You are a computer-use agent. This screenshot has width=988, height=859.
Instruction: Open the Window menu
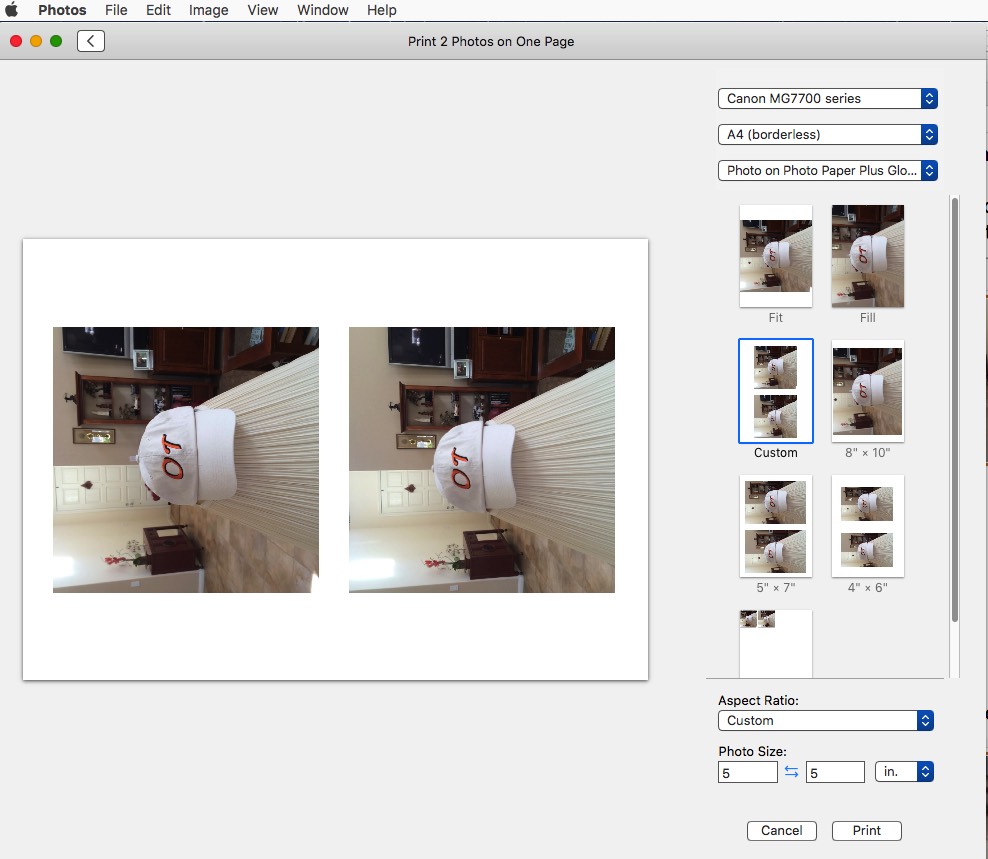coord(323,10)
